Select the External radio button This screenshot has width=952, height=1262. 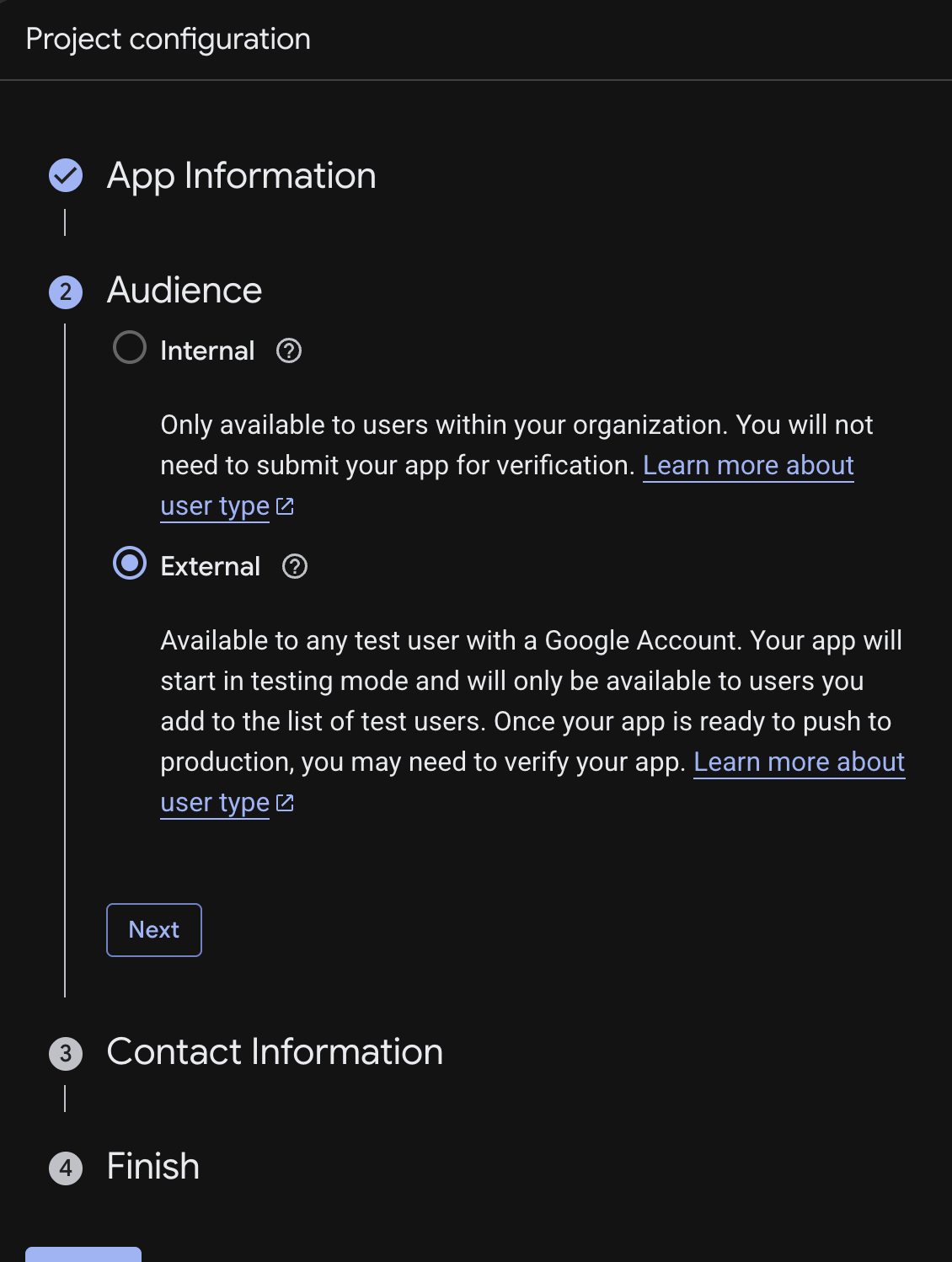tap(130, 563)
